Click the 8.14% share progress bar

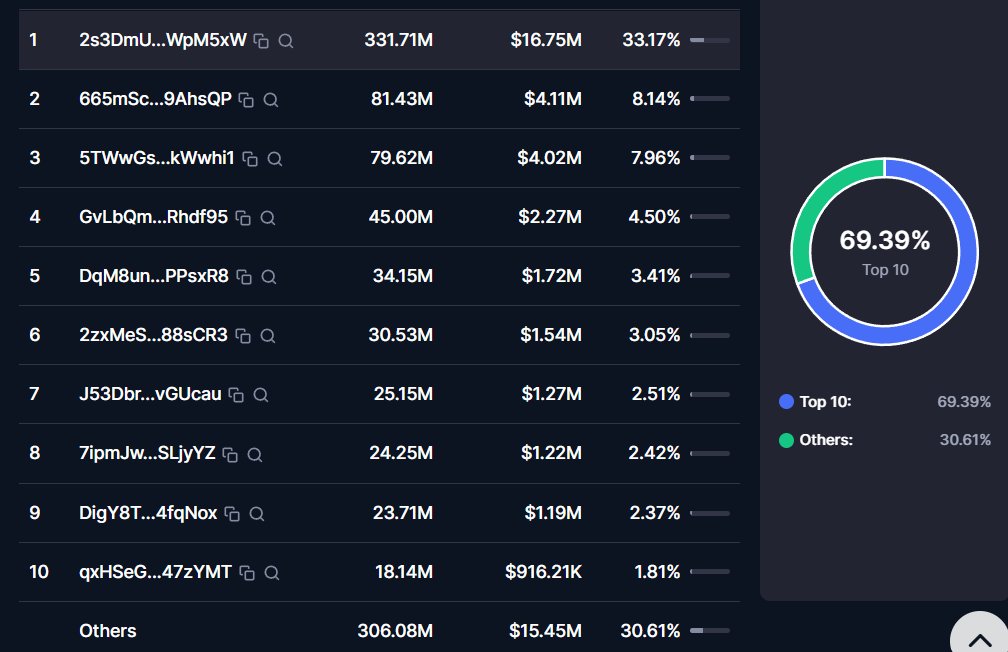click(710, 98)
